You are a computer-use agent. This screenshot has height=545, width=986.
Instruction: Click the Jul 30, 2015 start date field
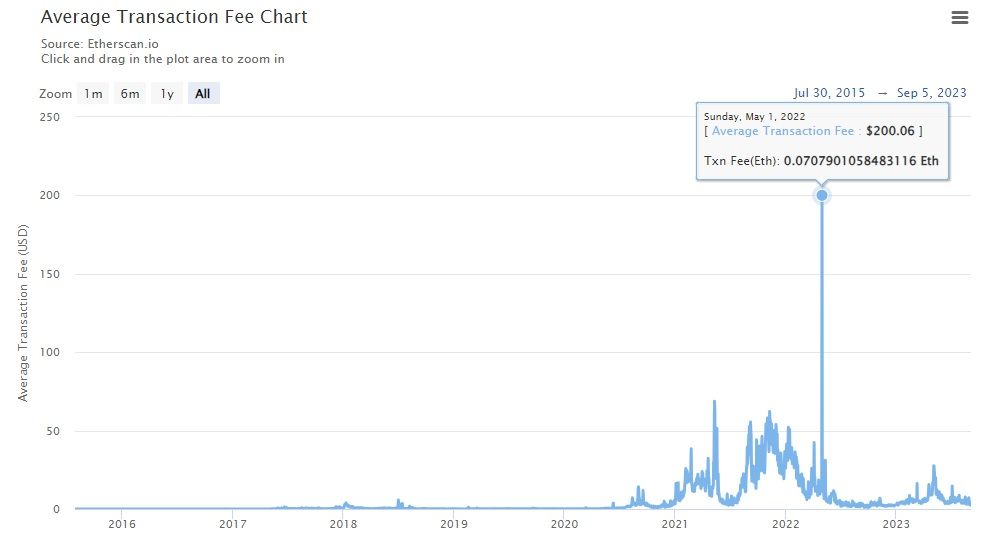pos(829,93)
